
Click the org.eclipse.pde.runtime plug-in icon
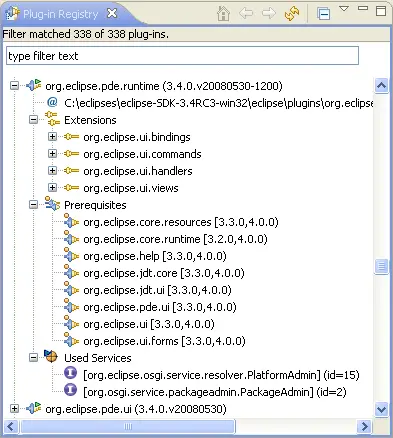(34, 85)
